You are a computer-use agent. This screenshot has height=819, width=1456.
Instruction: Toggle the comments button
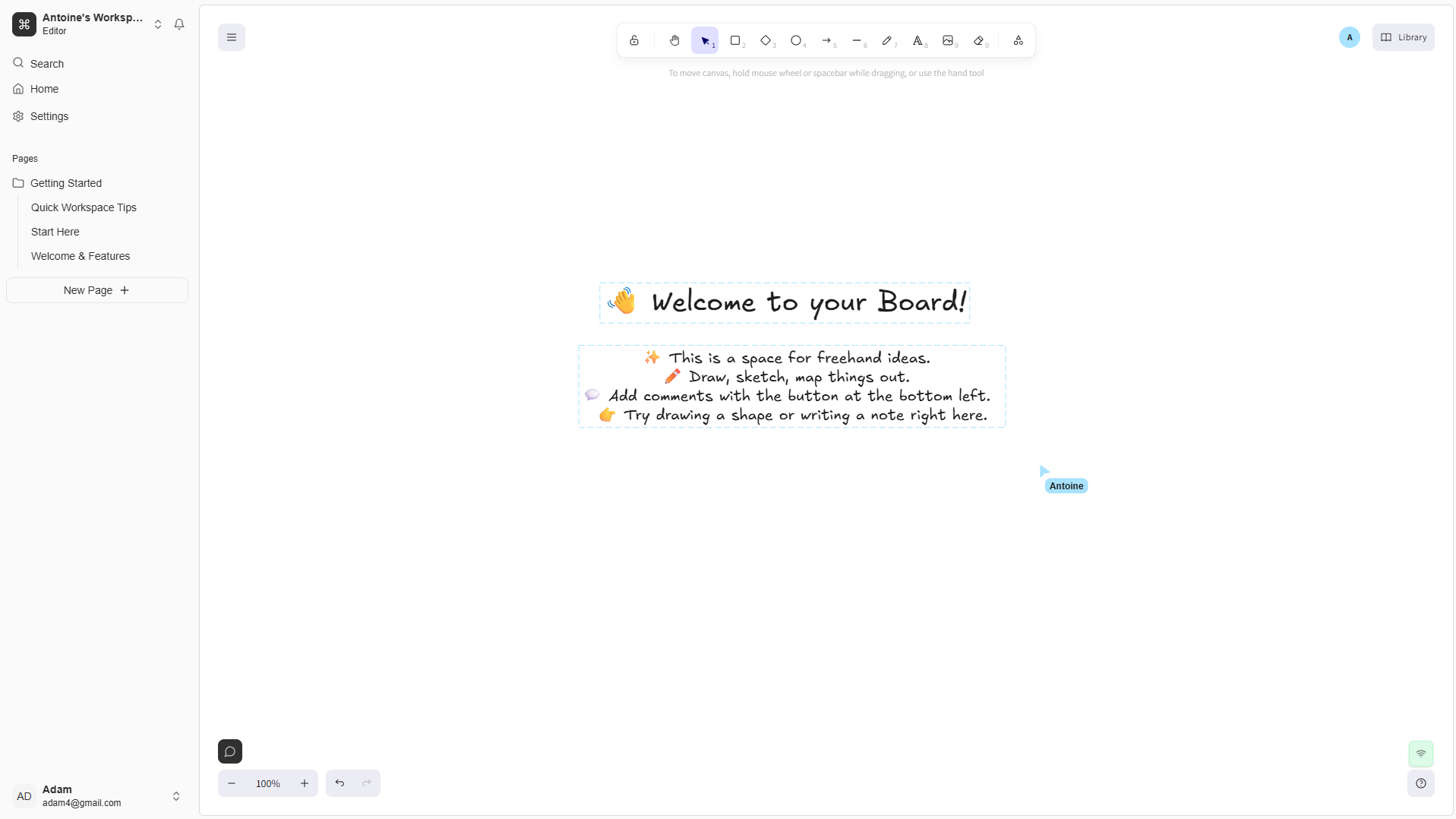tap(230, 751)
